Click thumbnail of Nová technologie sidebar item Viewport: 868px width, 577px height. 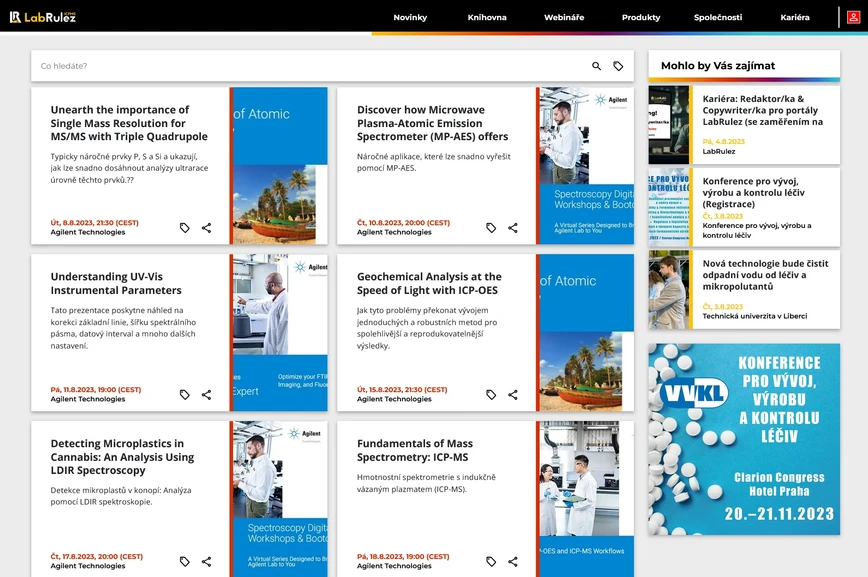[669, 290]
